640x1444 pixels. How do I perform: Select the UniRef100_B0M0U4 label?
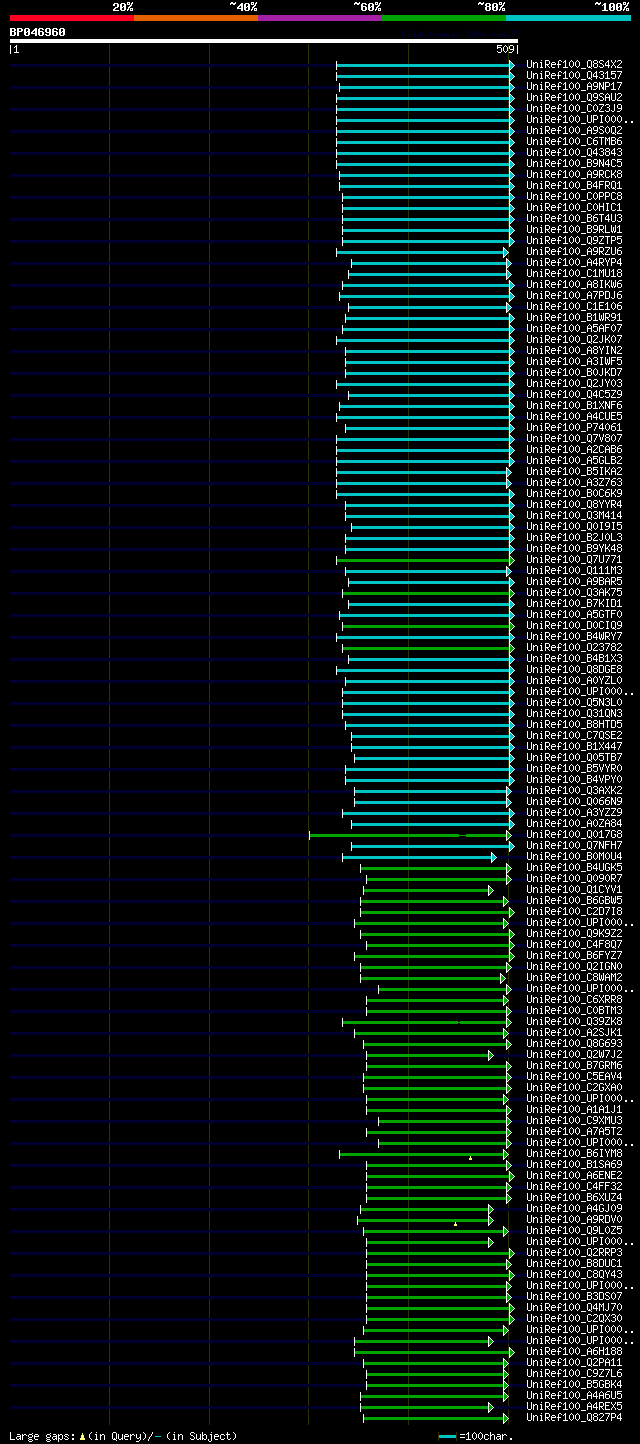pos(575,856)
